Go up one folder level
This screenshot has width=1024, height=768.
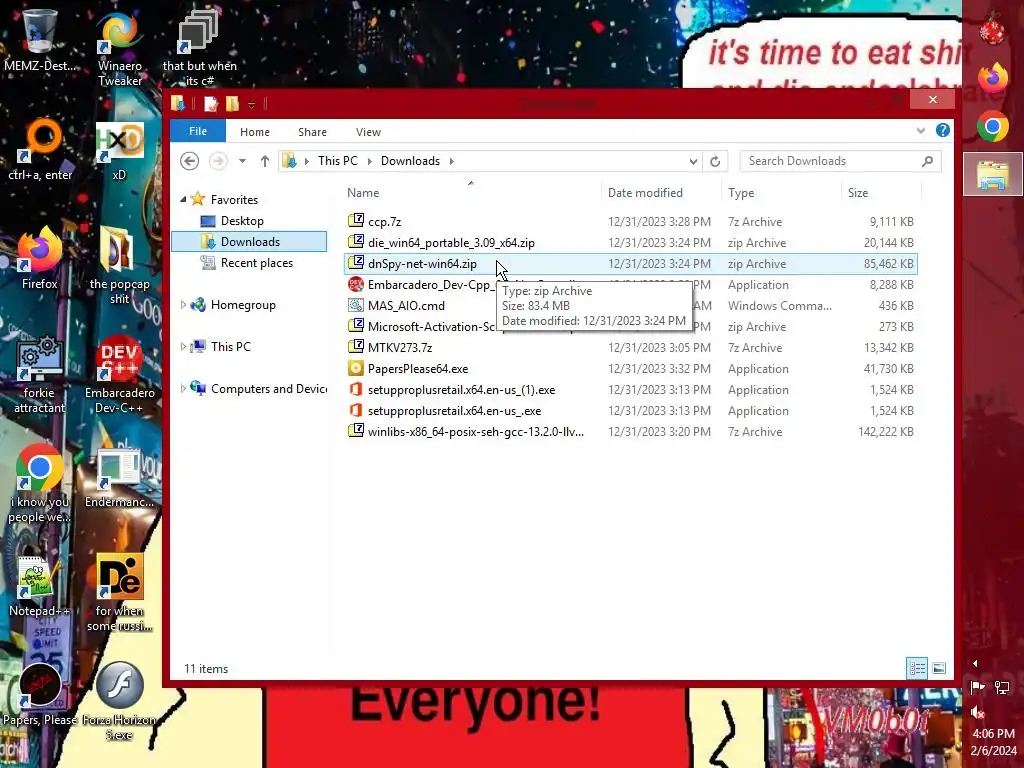pyautogui.click(x=264, y=161)
